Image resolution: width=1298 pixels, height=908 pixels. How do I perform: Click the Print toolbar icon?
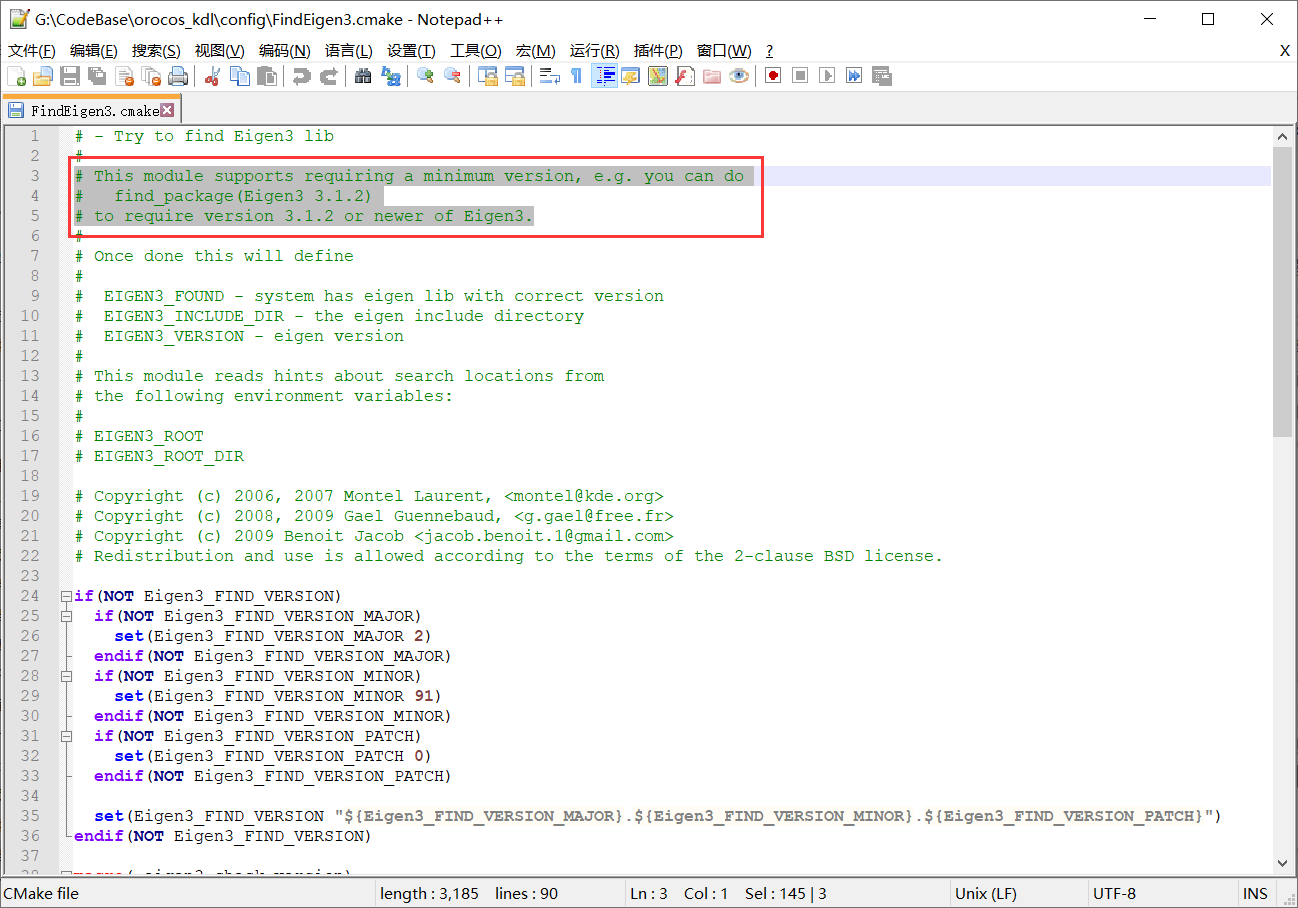tap(178, 75)
